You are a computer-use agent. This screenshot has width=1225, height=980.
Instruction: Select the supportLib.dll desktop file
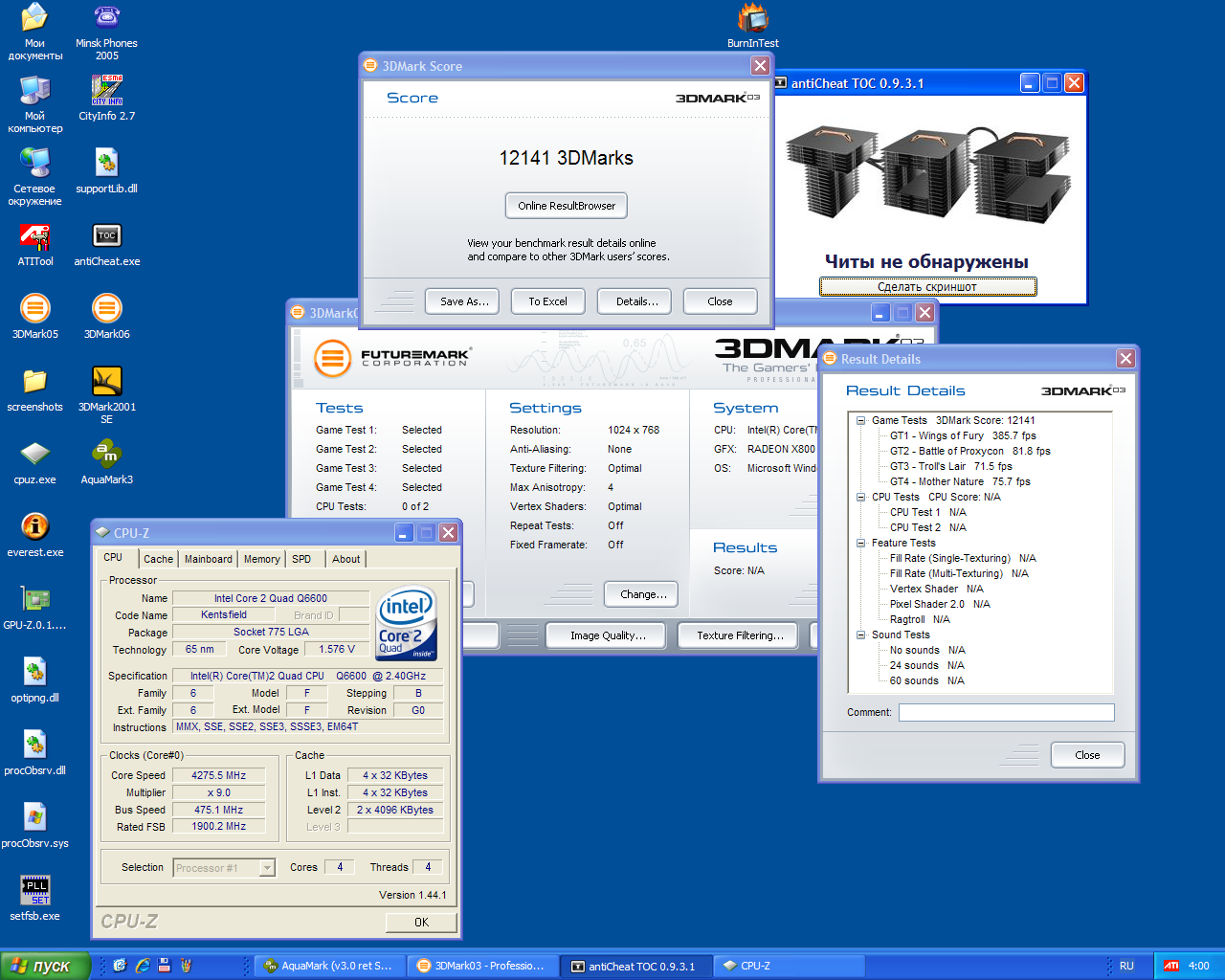(106, 170)
